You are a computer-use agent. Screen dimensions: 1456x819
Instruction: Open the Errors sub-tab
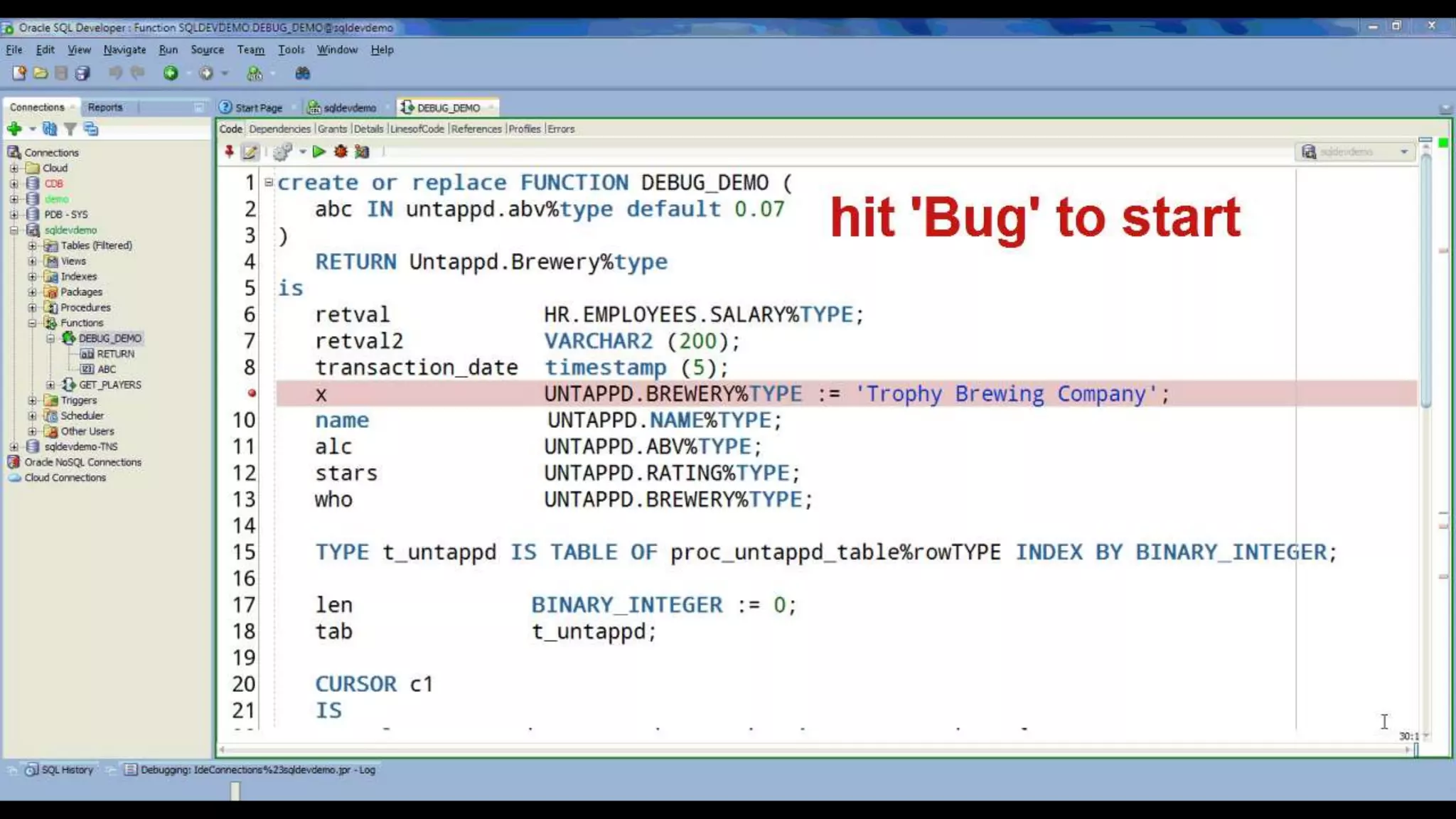click(x=561, y=129)
